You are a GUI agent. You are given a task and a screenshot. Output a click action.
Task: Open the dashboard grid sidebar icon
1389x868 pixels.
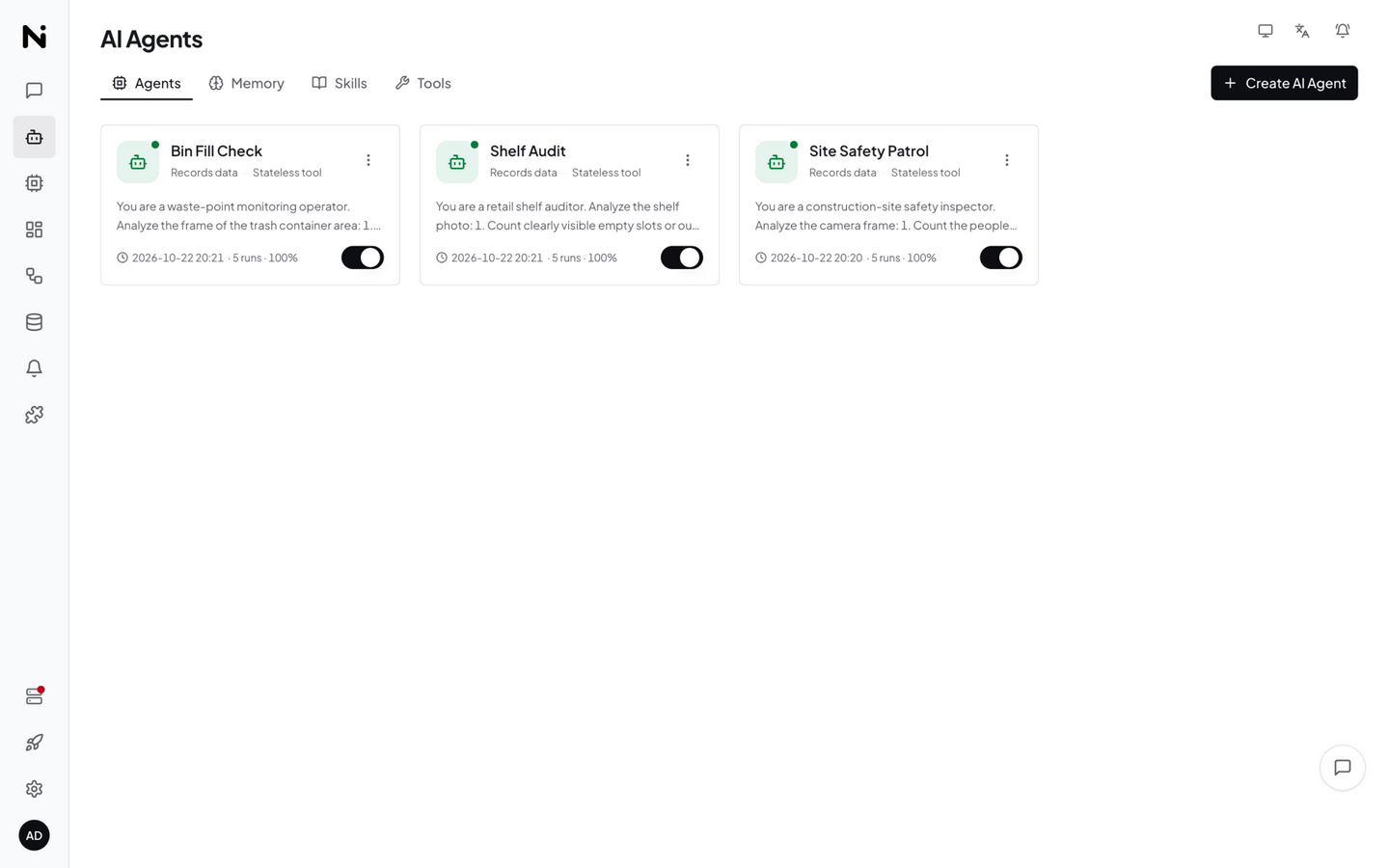(34, 230)
